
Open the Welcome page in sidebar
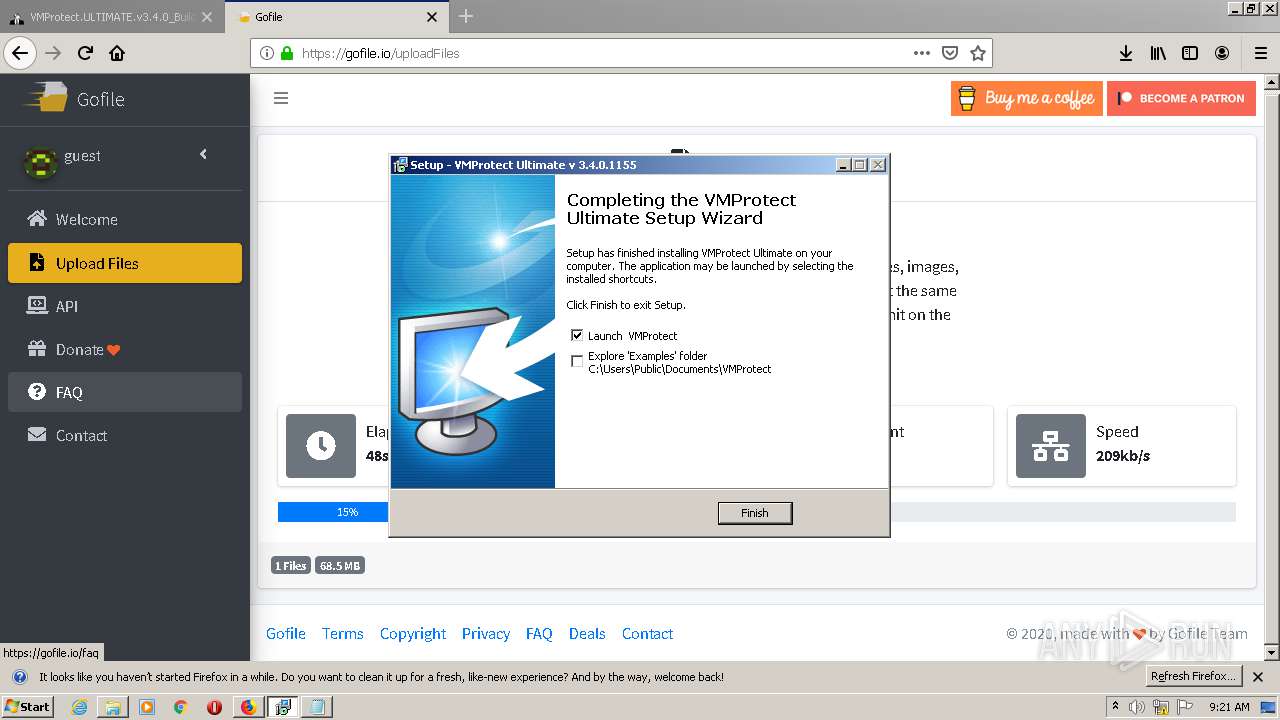pos(125,219)
